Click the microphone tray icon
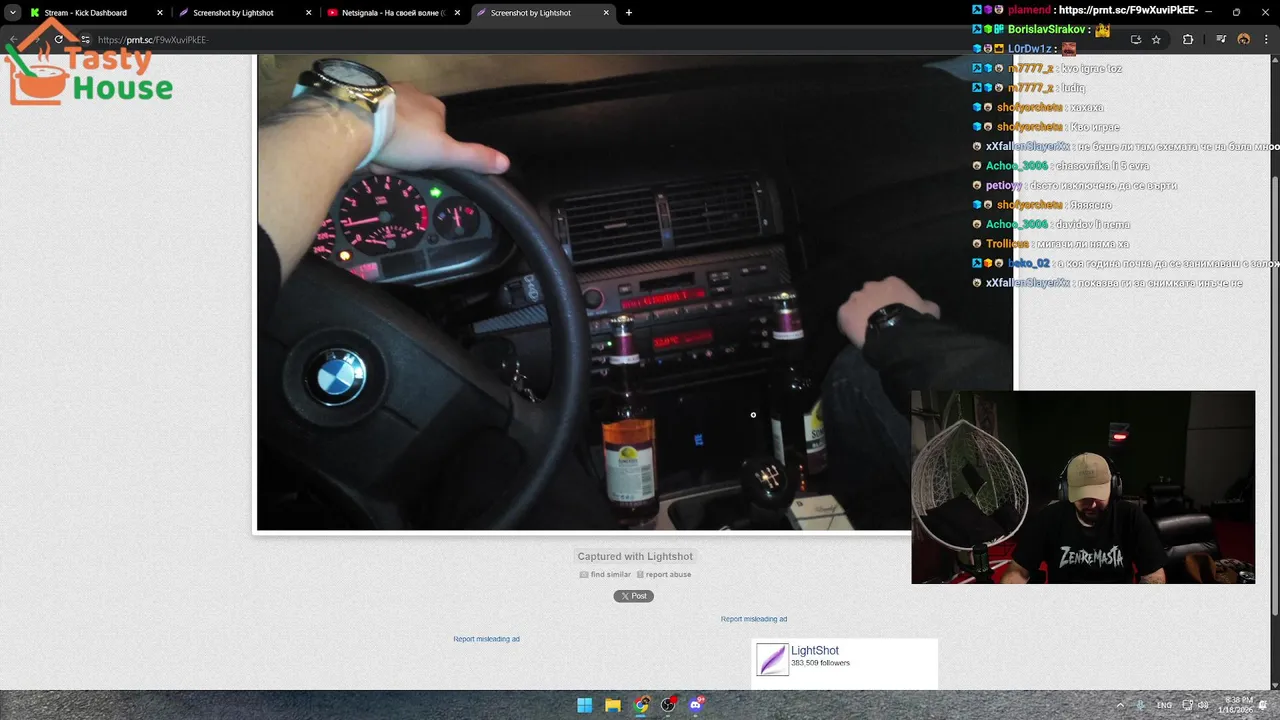The width and height of the screenshot is (1280, 720). (1141, 705)
